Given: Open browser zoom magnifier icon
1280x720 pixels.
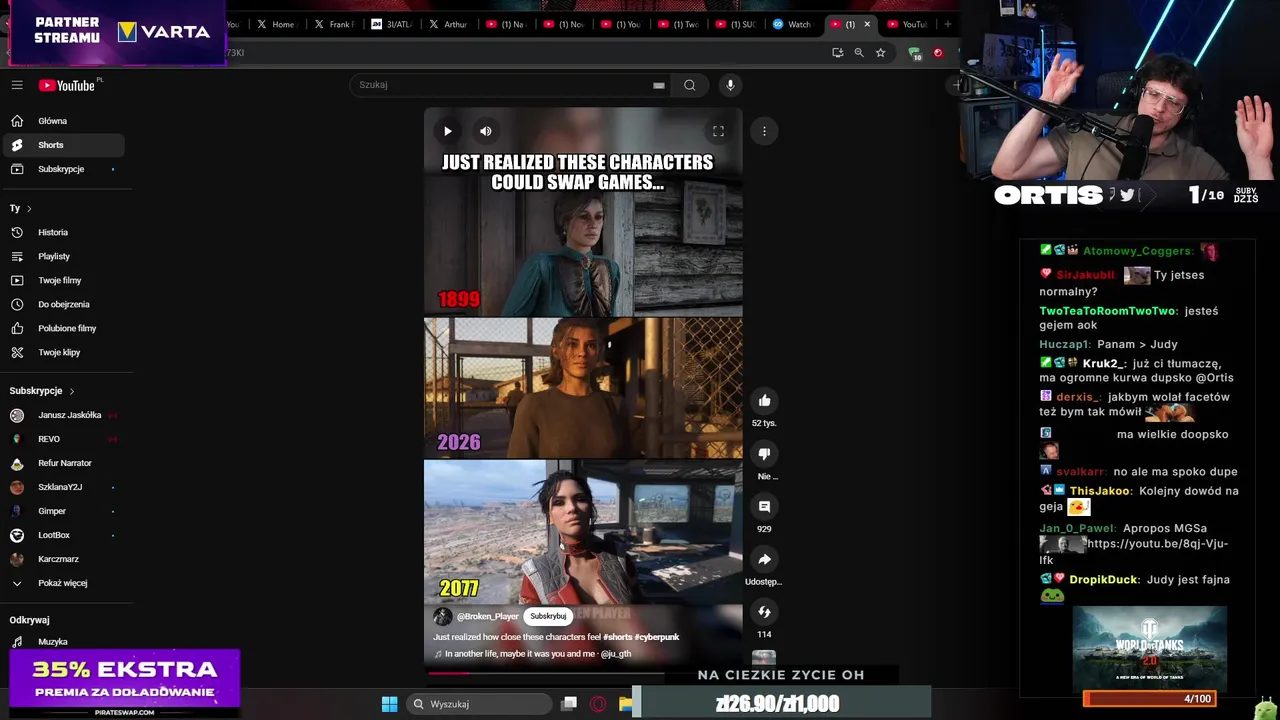Looking at the screenshot, I should tap(859, 52).
